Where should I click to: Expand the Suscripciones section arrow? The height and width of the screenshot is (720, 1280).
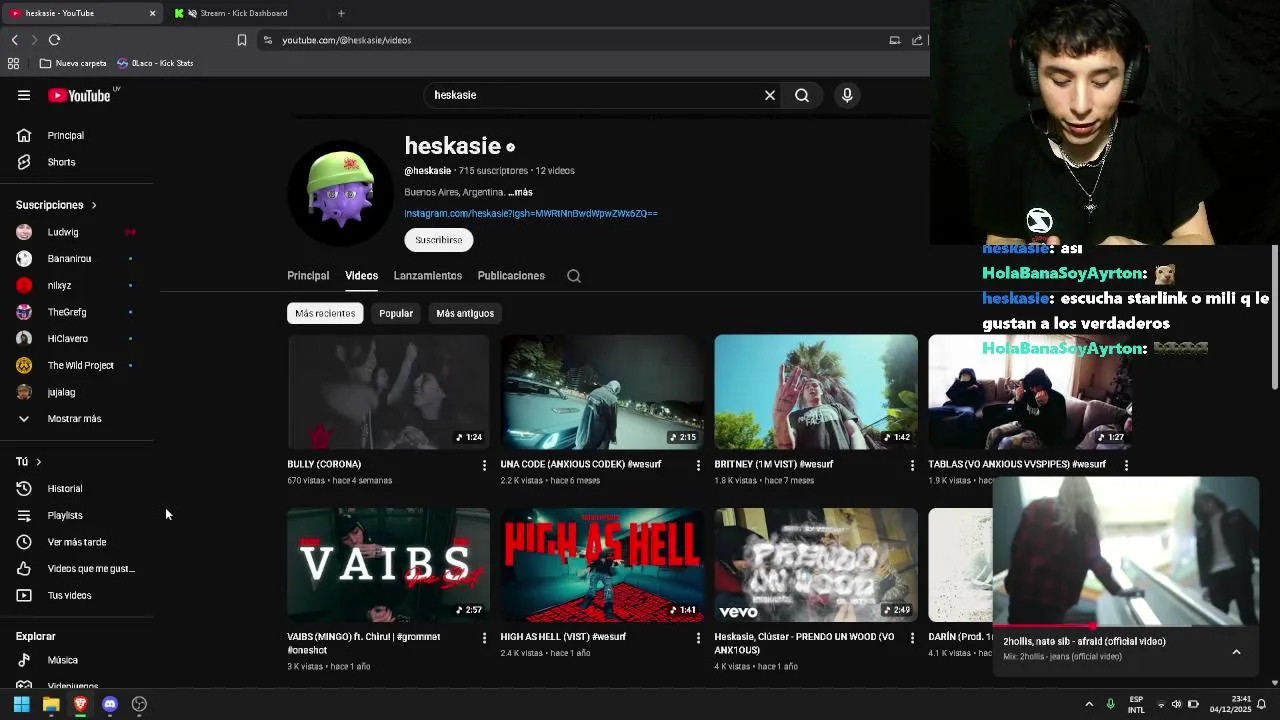94,205
